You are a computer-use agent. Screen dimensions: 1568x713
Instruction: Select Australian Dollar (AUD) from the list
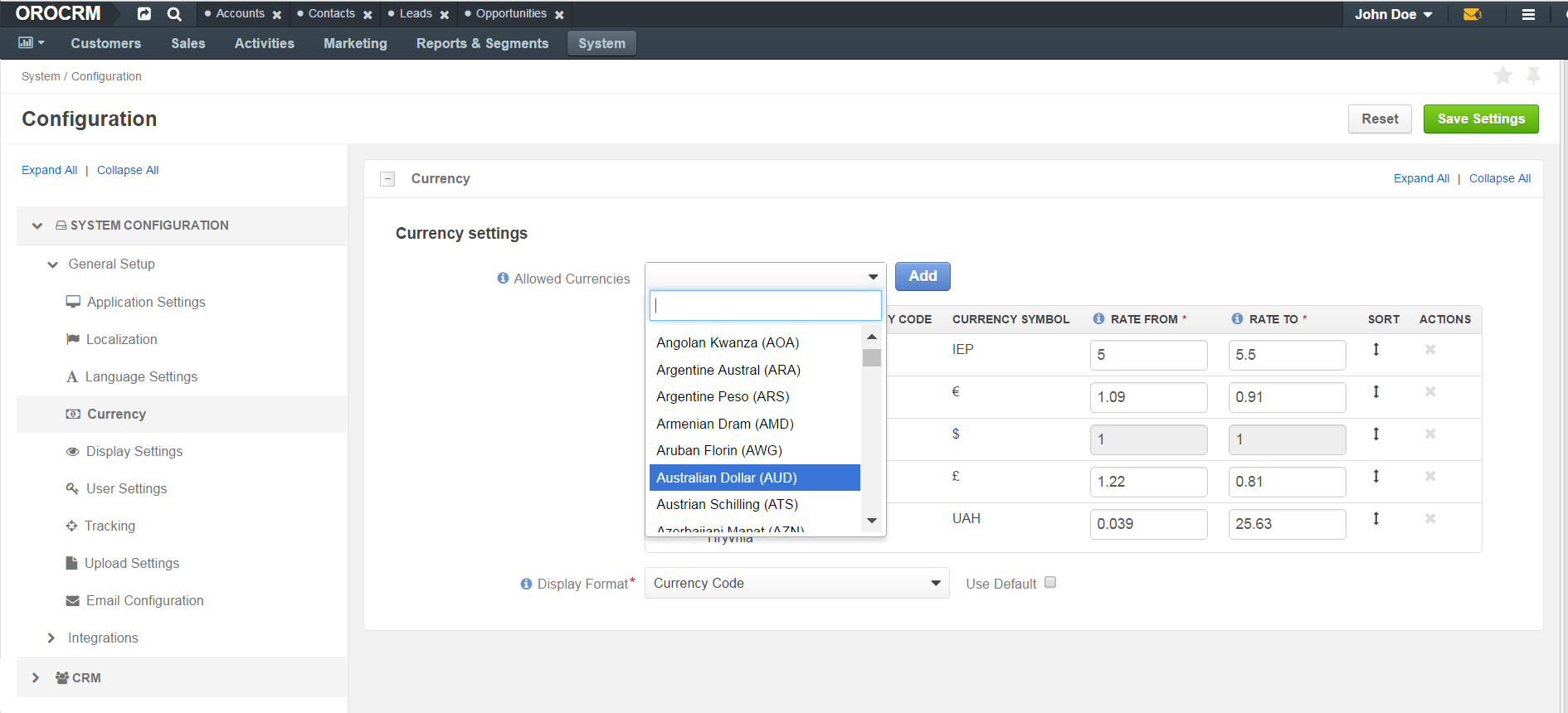click(x=755, y=478)
